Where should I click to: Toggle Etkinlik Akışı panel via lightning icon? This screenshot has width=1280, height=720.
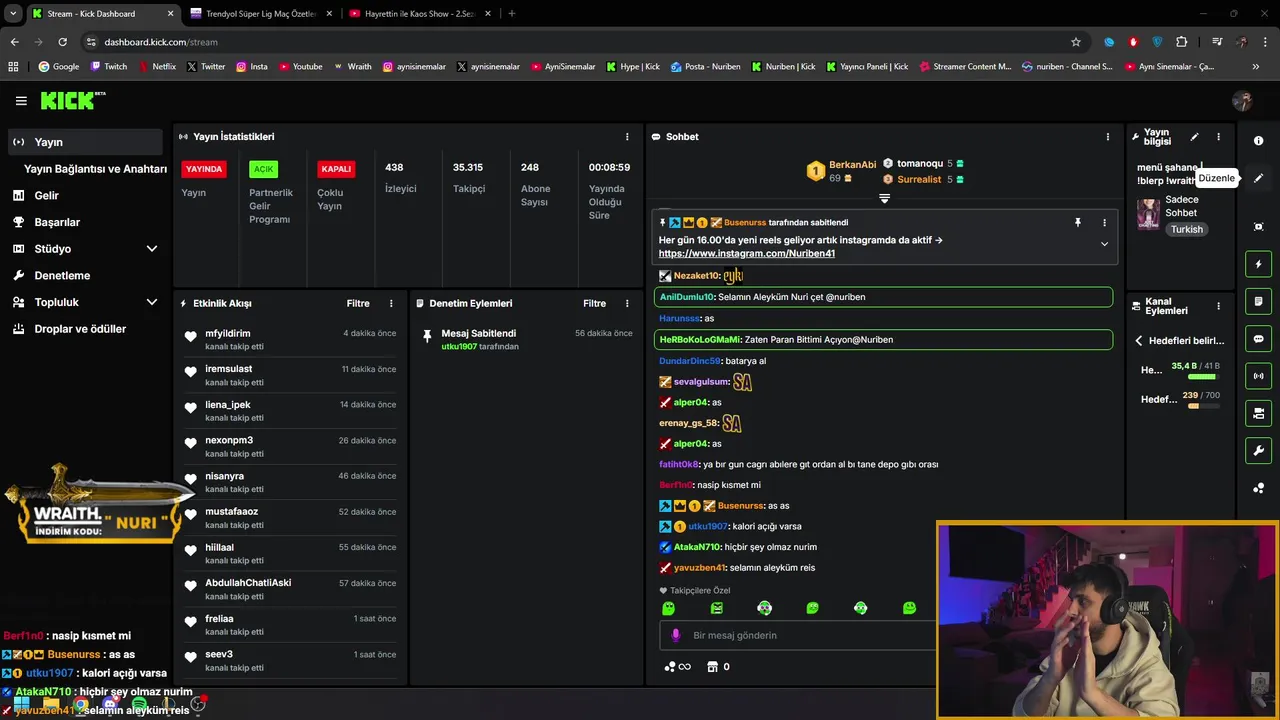click(1258, 265)
